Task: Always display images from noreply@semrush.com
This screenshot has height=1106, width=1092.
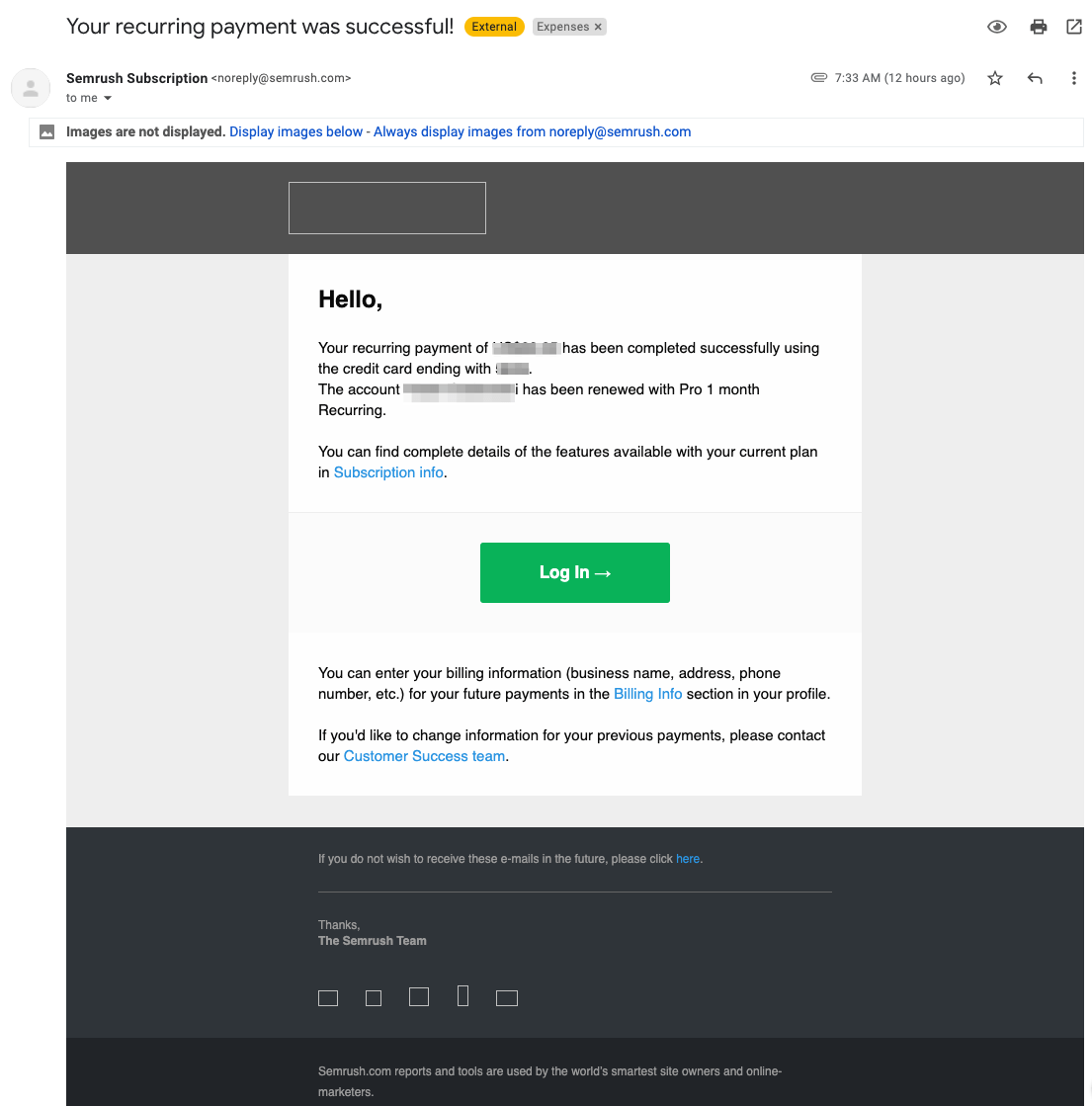Action: point(532,131)
